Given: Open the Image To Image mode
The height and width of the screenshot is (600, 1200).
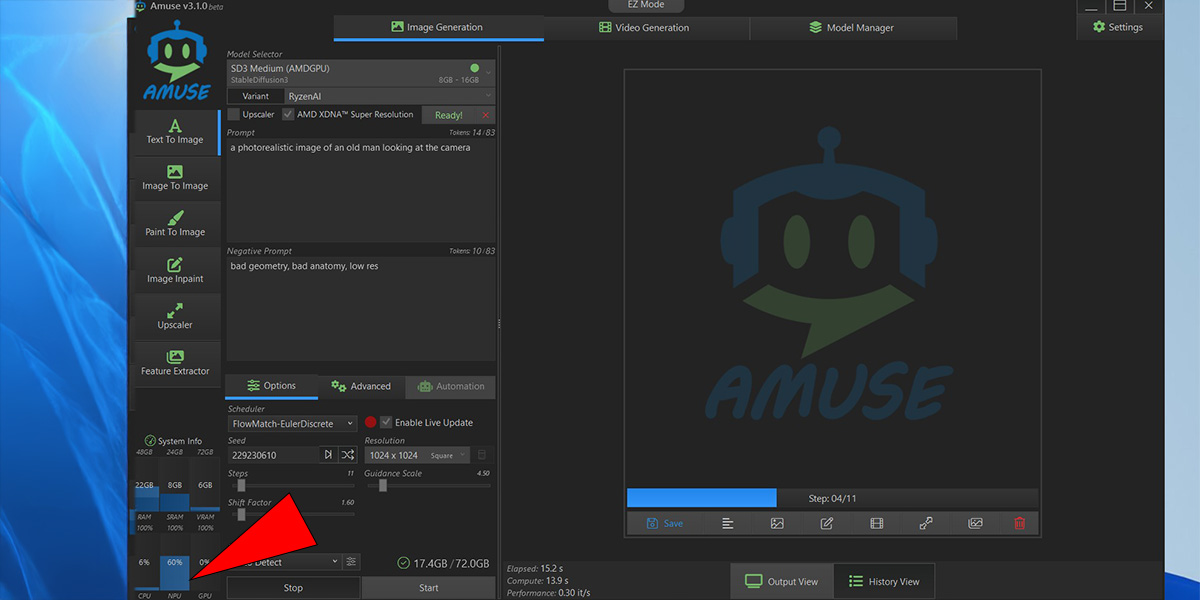Looking at the screenshot, I should (175, 179).
